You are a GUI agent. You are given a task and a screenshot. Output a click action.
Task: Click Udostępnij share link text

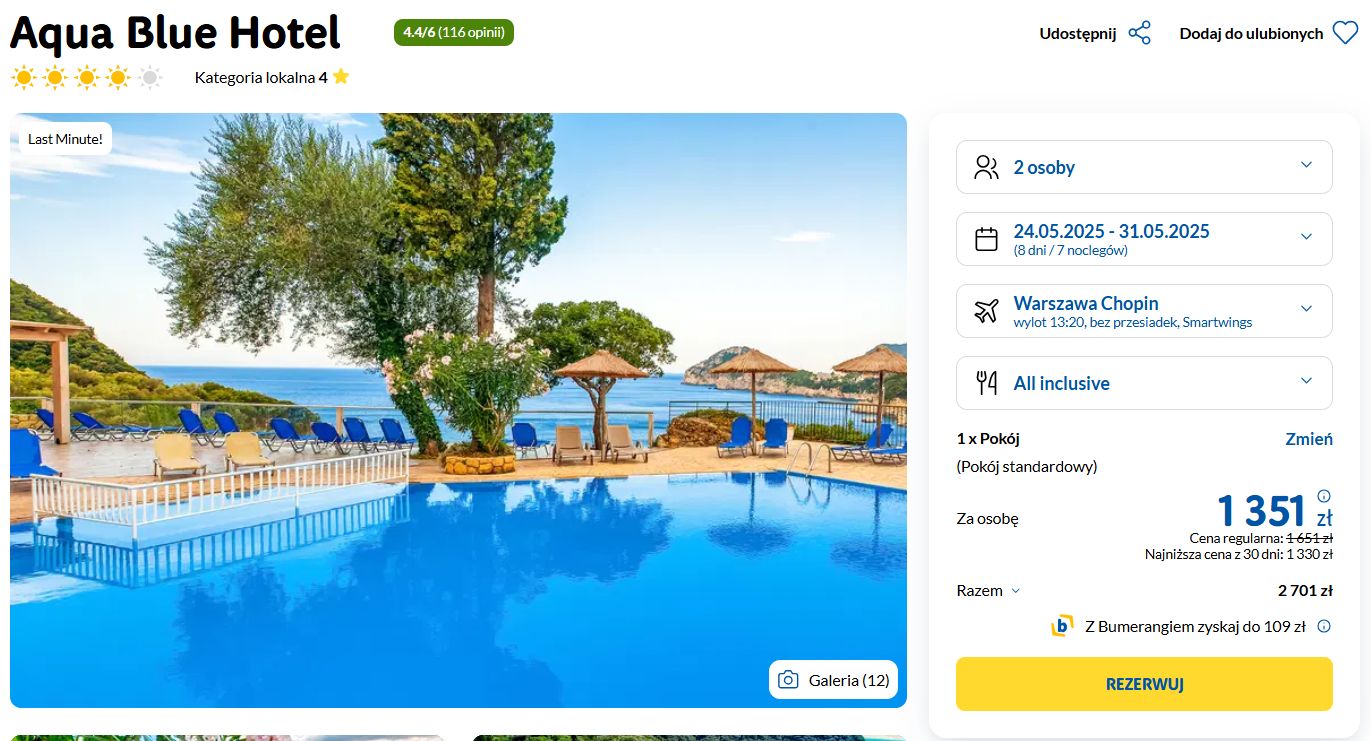pos(1077,33)
